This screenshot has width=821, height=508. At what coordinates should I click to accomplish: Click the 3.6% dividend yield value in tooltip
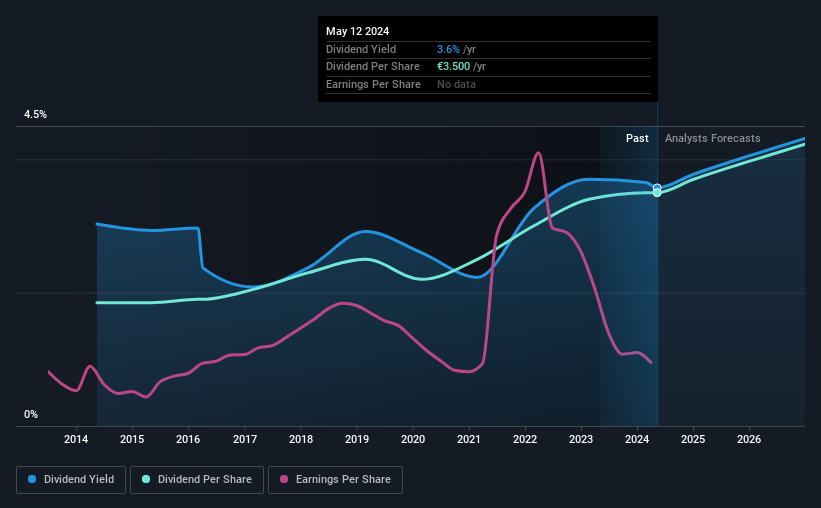point(448,49)
